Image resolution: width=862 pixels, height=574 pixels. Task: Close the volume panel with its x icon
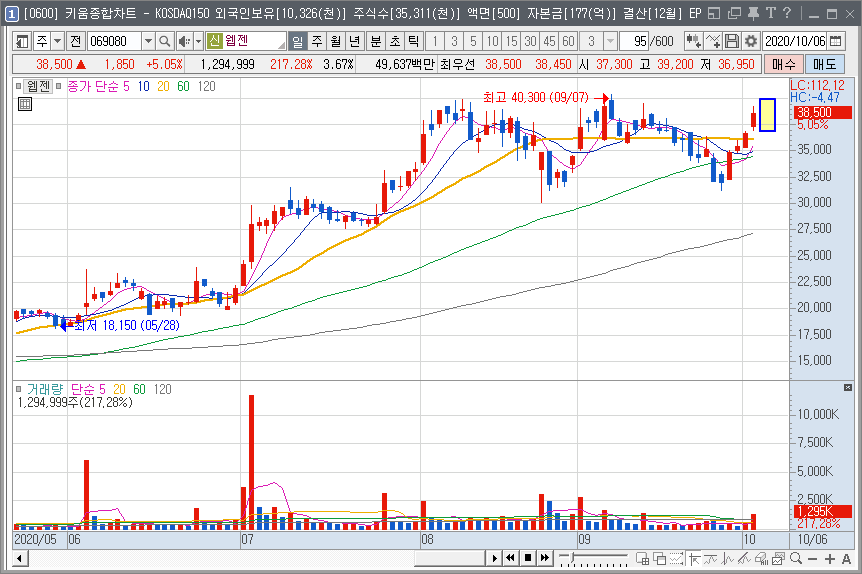click(847, 388)
